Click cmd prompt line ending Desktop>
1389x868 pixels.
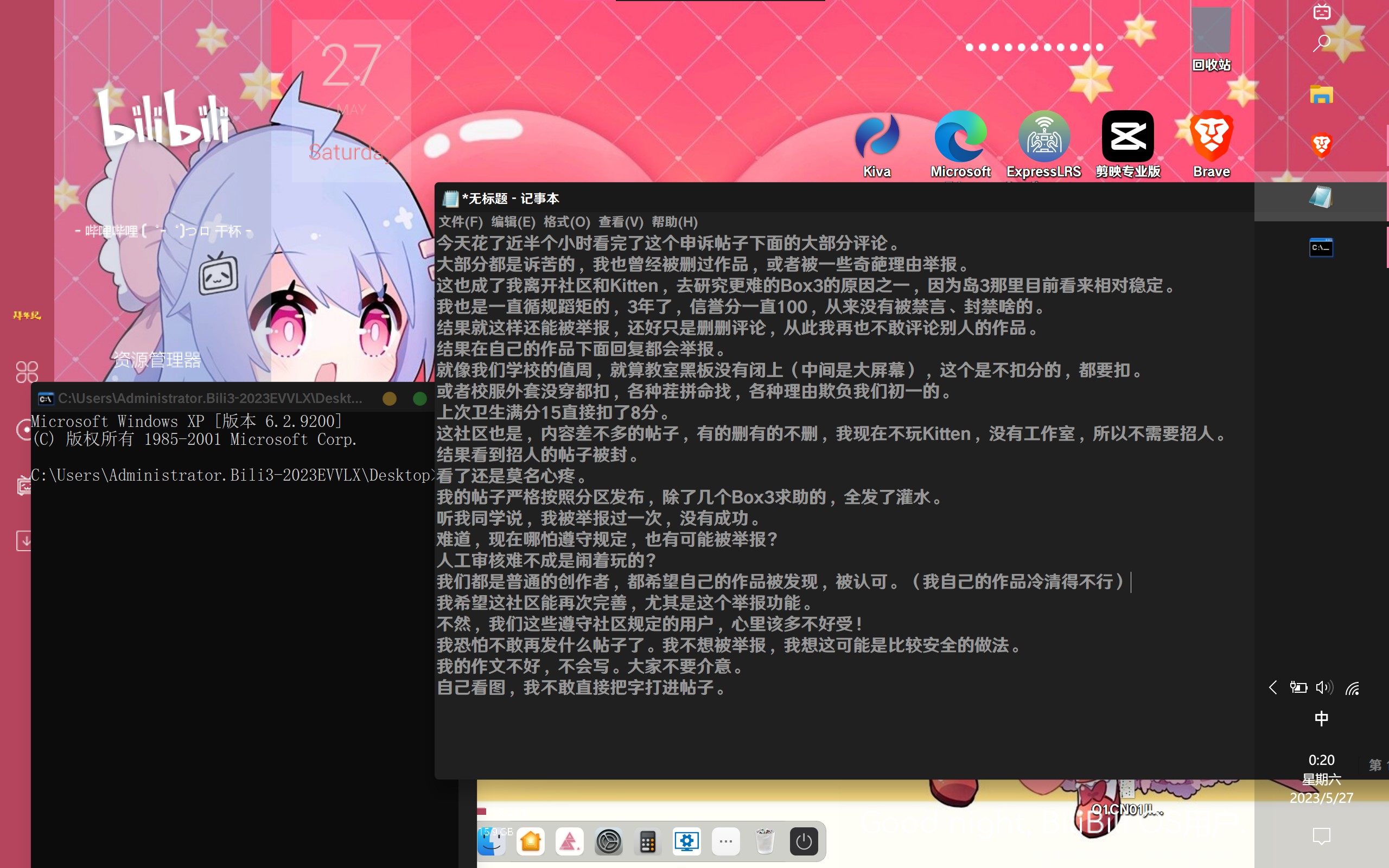click(x=232, y=475)
